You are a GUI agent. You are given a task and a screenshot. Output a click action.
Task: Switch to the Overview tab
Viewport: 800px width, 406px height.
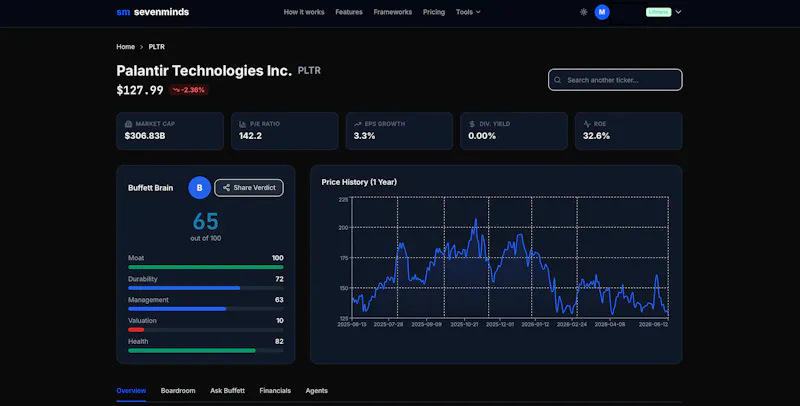point(131,391)
